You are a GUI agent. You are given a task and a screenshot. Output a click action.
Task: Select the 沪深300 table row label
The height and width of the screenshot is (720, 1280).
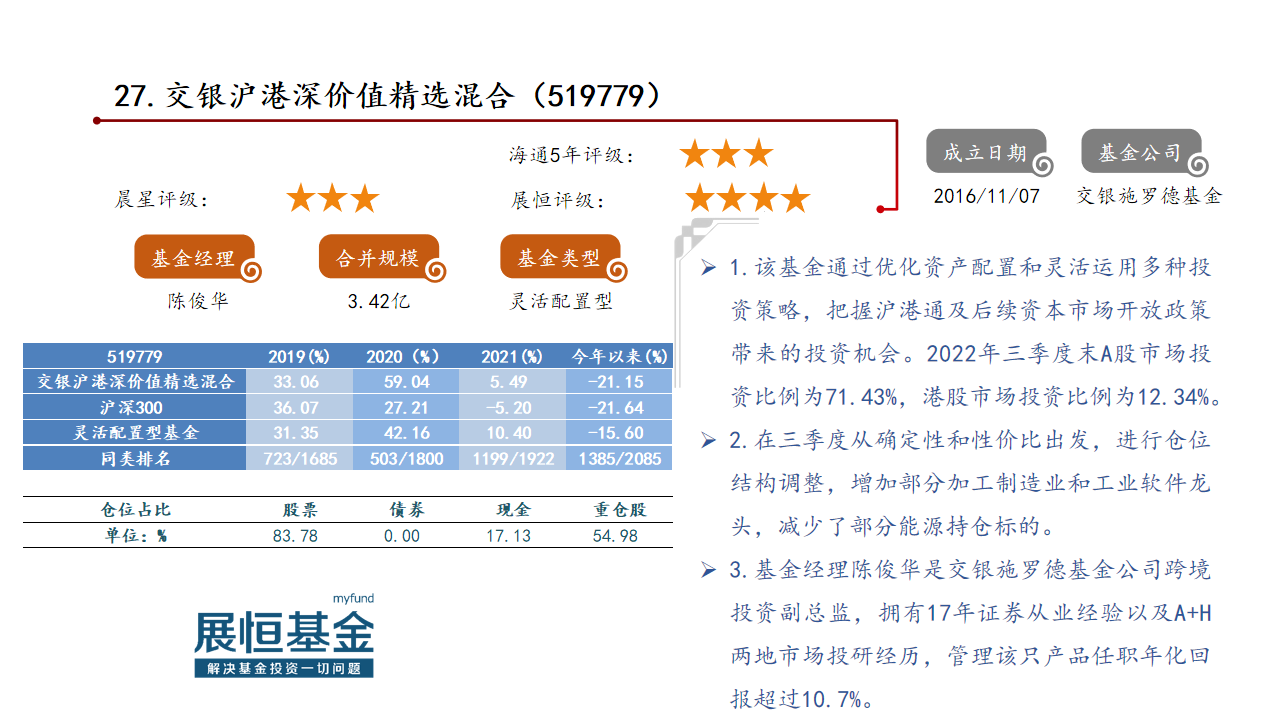point(132,408)
